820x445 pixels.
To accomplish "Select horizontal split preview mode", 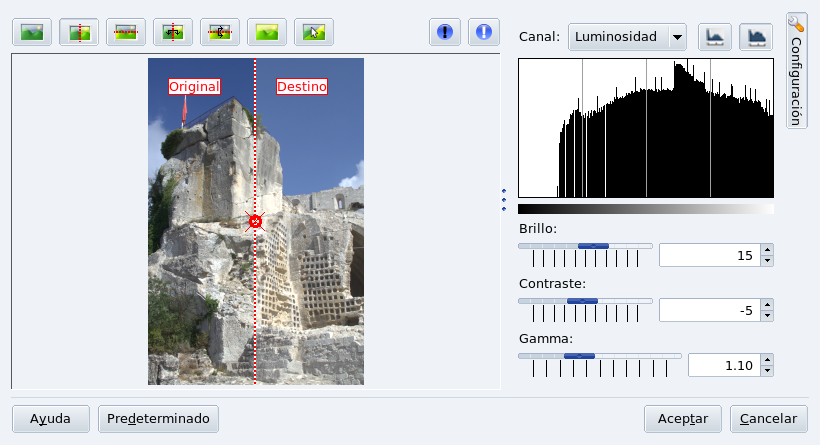I will pyautogui.click(x=126, y=32).
